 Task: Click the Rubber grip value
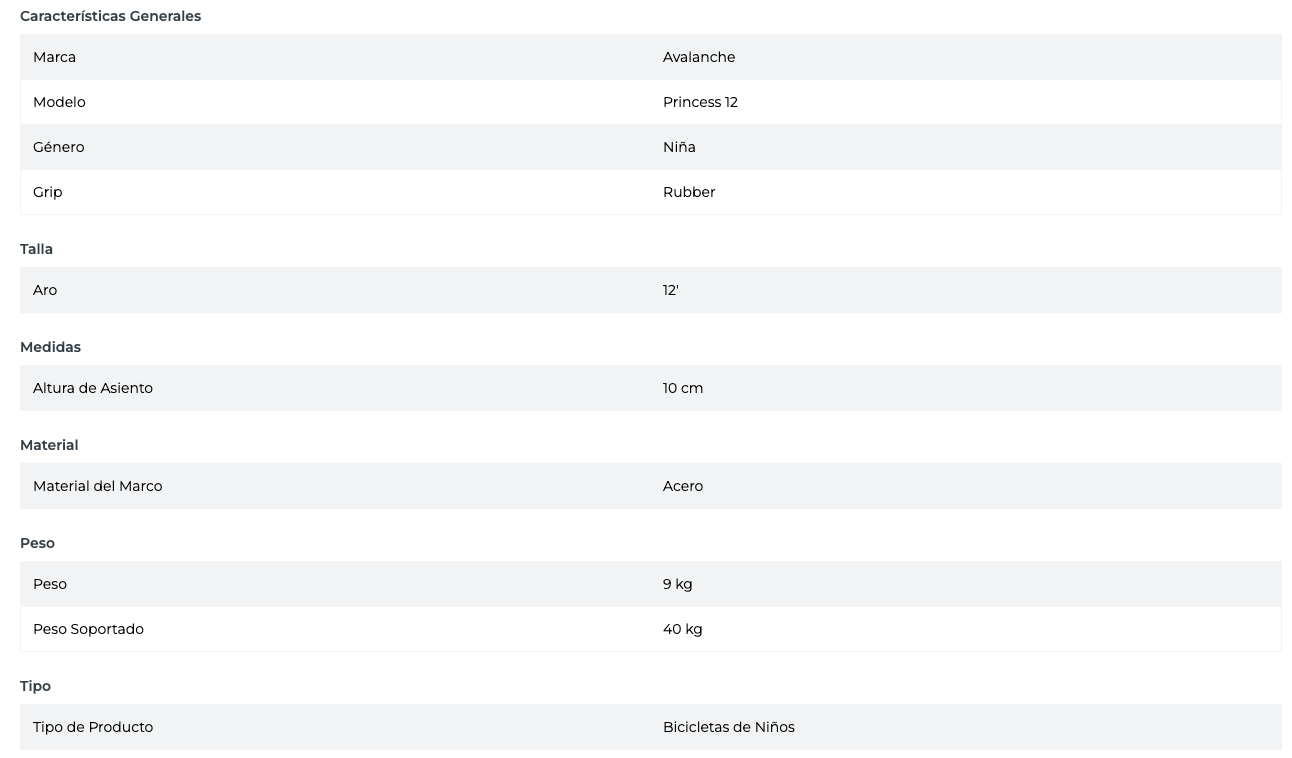click(x=688, y=192)
